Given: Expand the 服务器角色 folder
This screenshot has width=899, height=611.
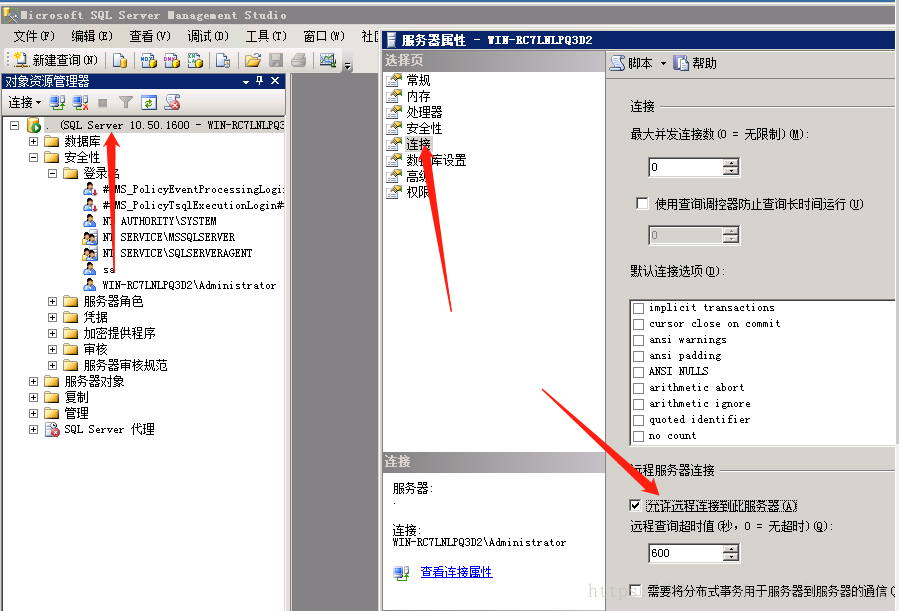Looking at the screenshot, I should (53, 301).
